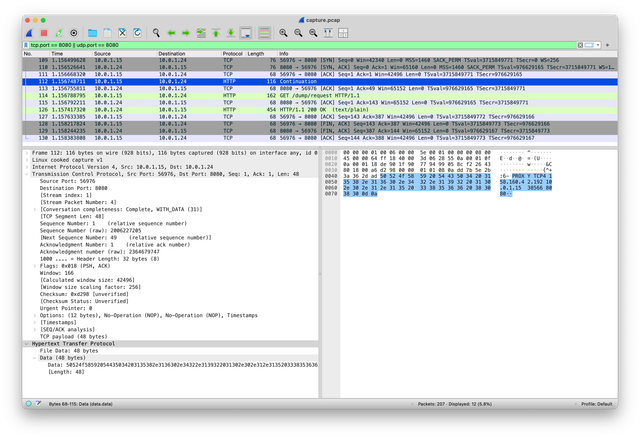Sort packets by the Protocol column

[232, 53]
